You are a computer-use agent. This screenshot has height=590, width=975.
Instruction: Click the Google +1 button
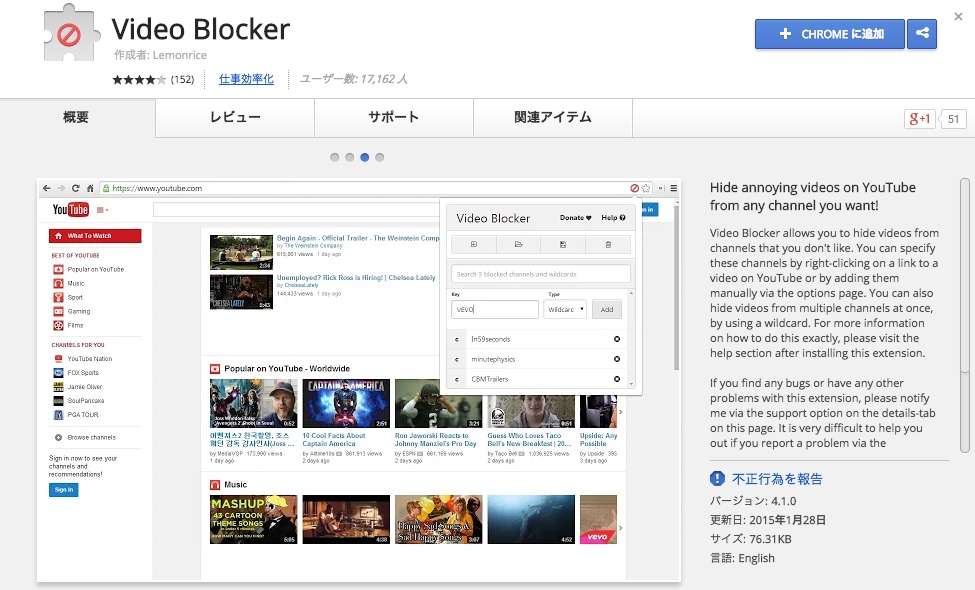pyautogui.click(x=920, y=119)
